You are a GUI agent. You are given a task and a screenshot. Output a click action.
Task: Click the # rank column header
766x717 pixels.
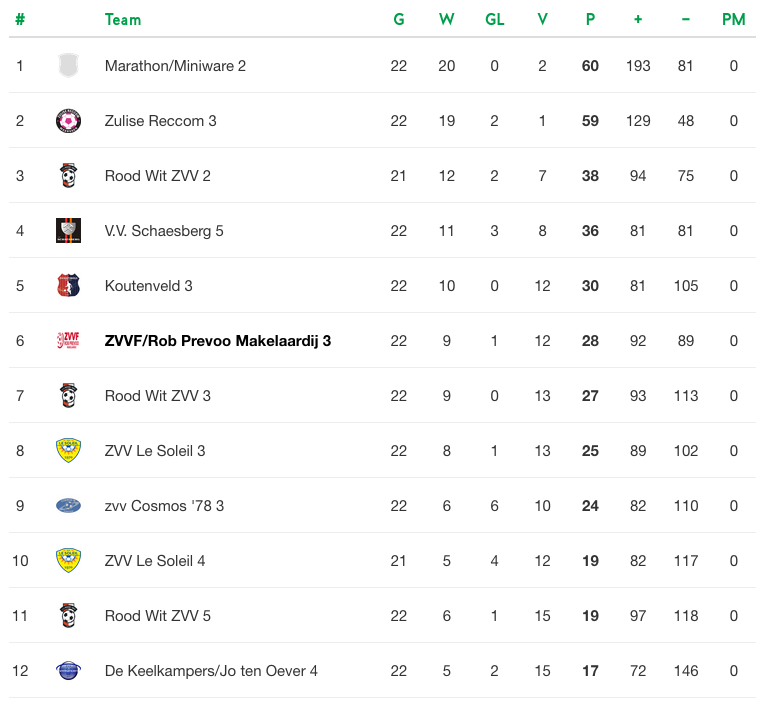click(20, 20)
